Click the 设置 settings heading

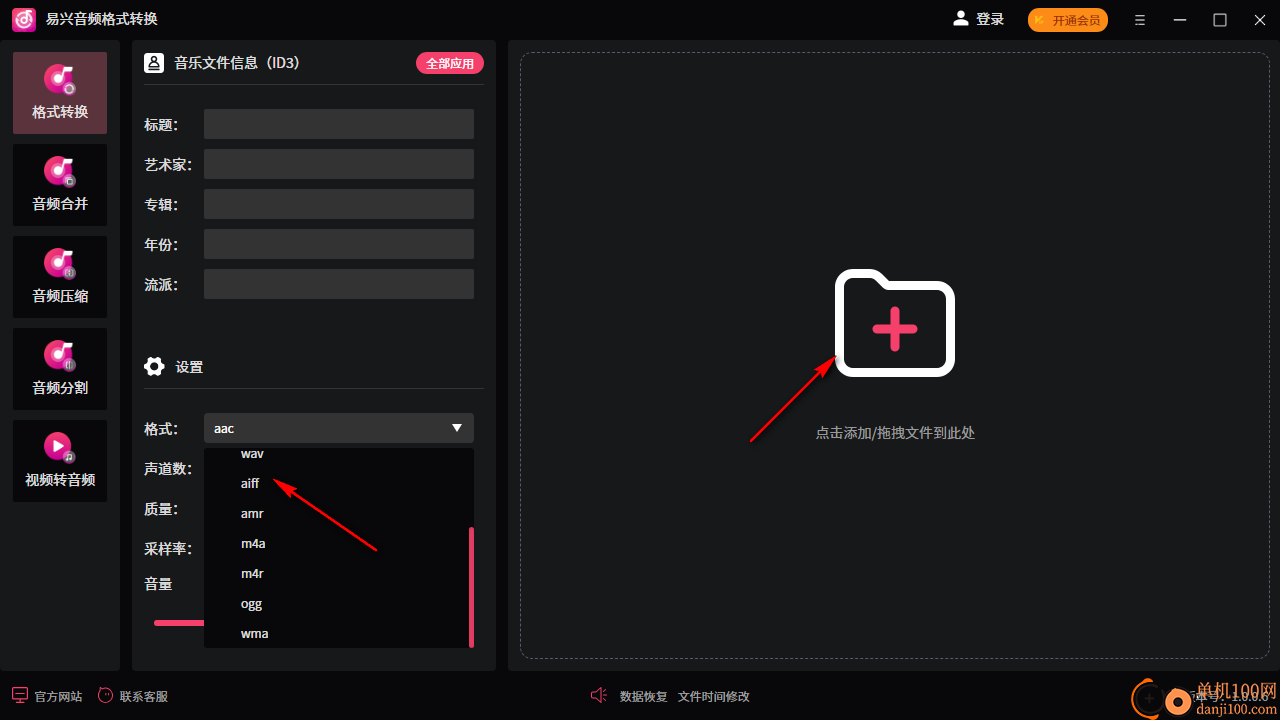pos(189,367)
